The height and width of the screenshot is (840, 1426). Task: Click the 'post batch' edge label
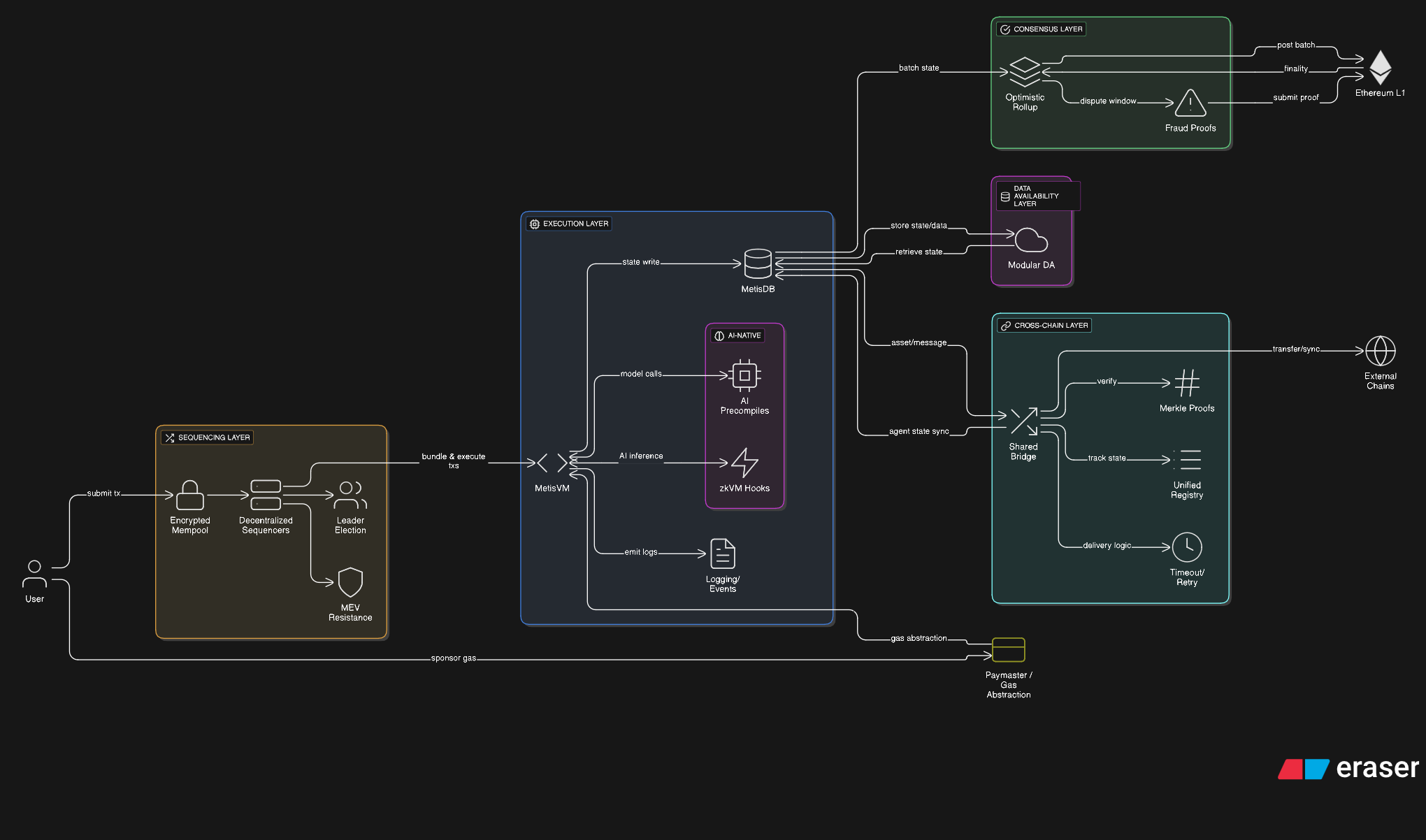1296,45
